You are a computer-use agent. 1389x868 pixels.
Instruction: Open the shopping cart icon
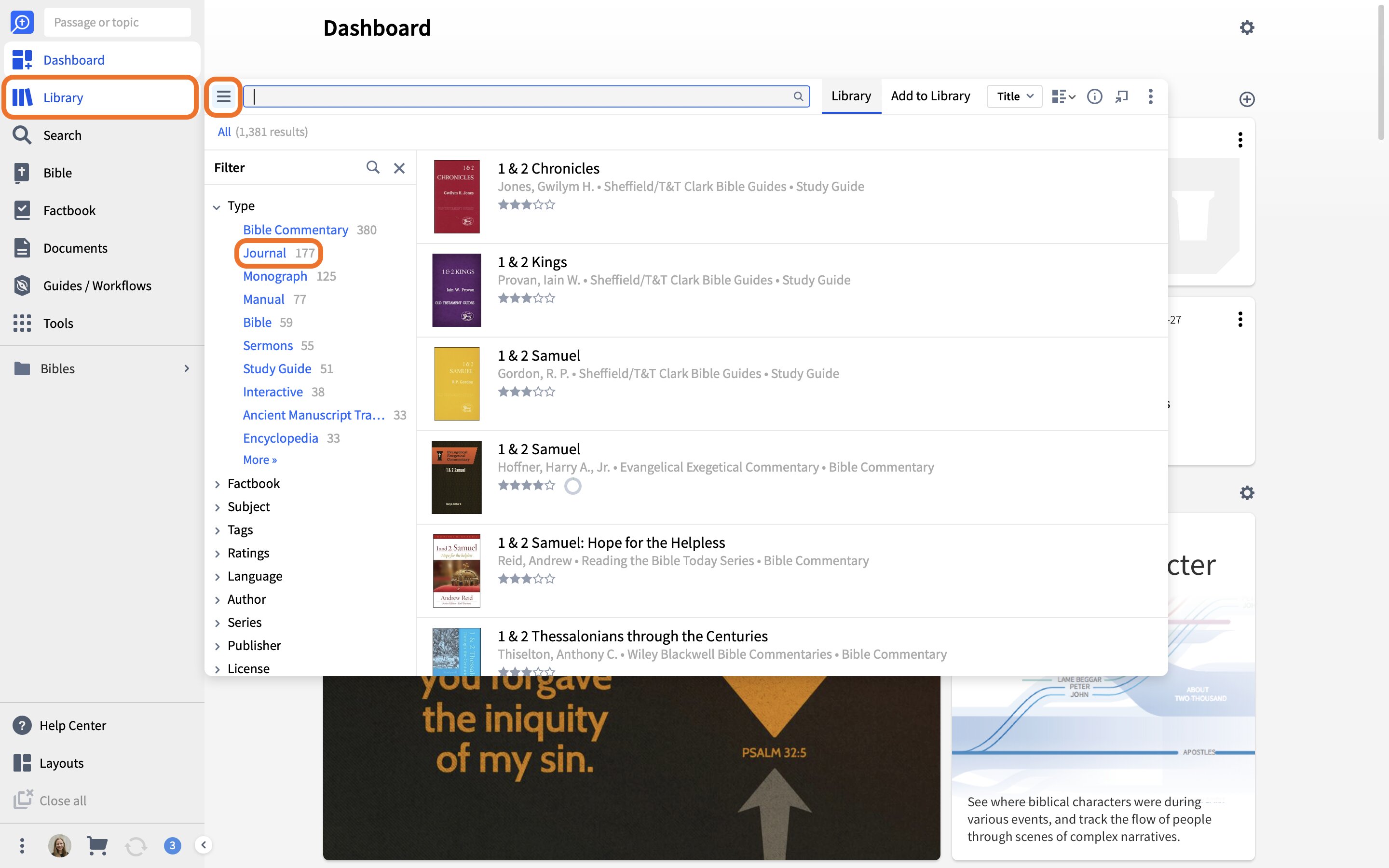[x=97, y=845]
